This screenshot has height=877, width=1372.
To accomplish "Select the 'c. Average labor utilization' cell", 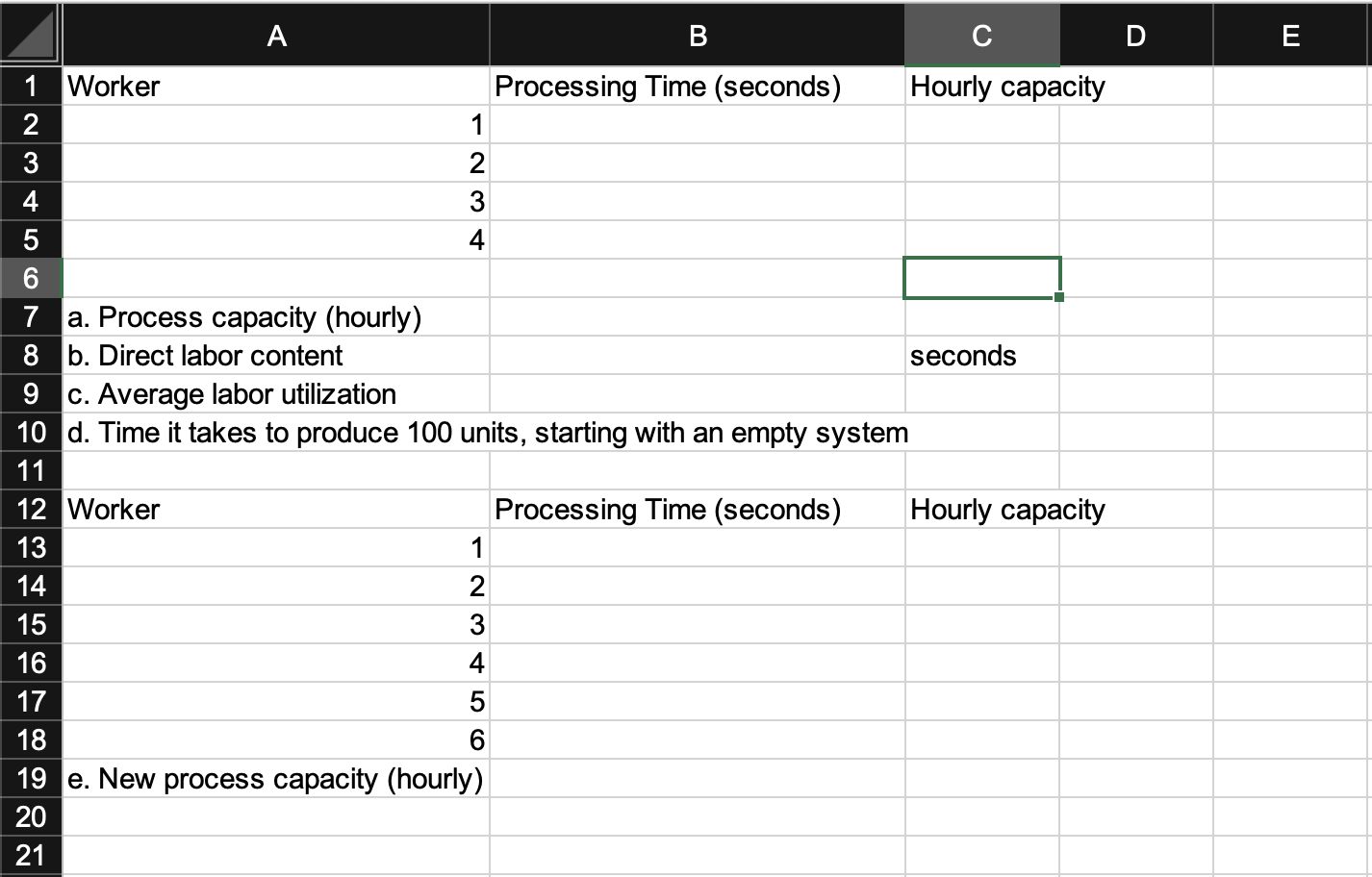I will (x=277, y=393).
